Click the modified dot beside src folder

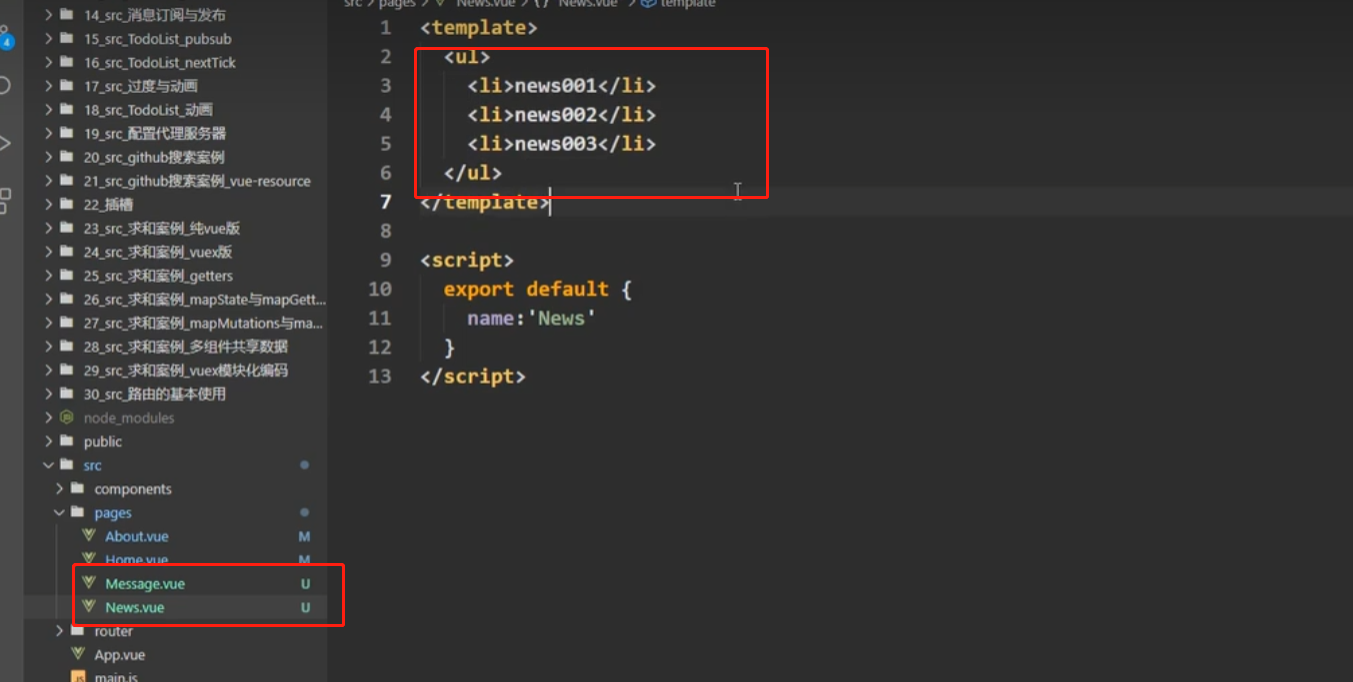point(305,465)
